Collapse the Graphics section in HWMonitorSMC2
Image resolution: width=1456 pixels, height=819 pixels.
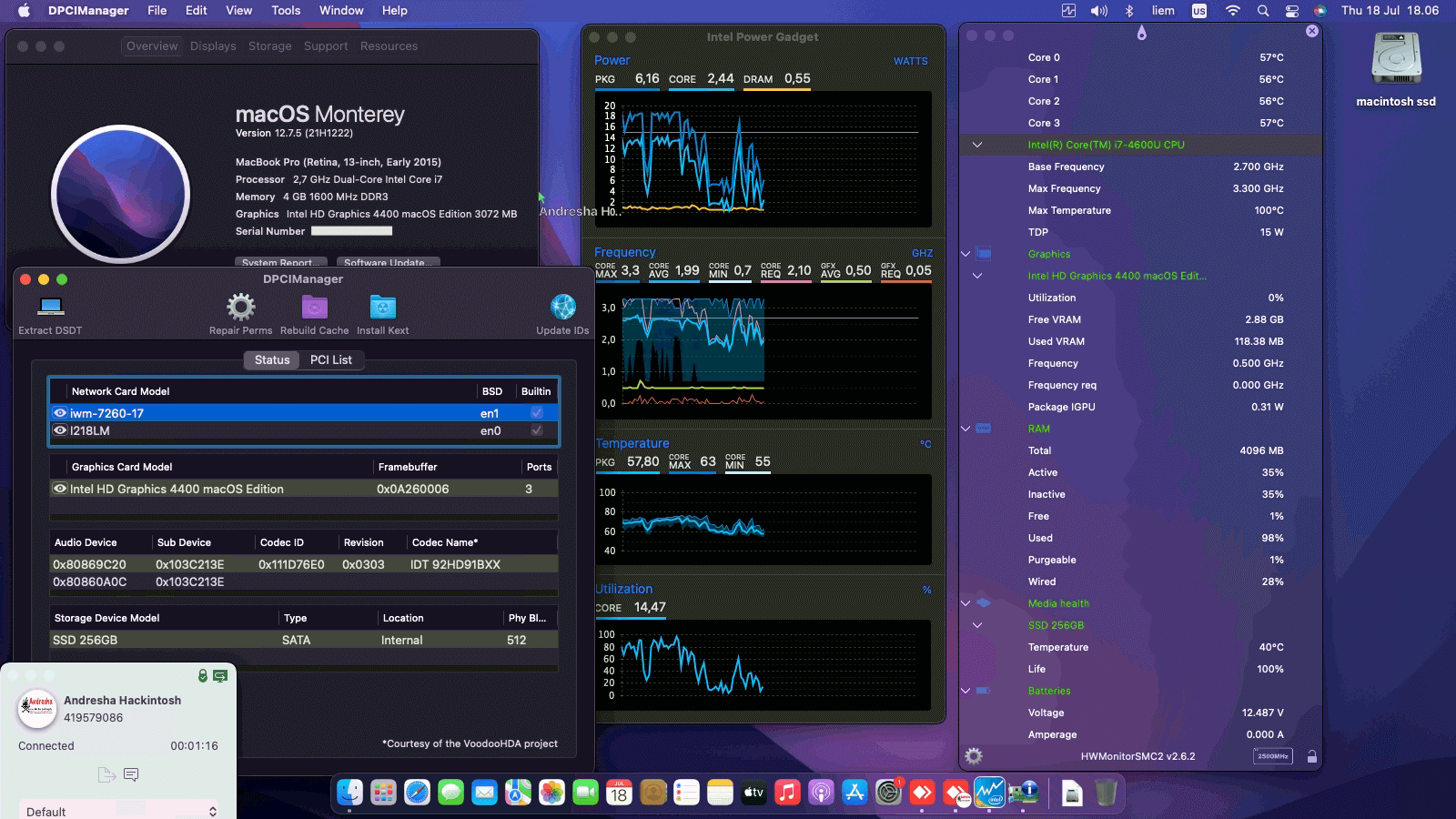click(965, 254)
